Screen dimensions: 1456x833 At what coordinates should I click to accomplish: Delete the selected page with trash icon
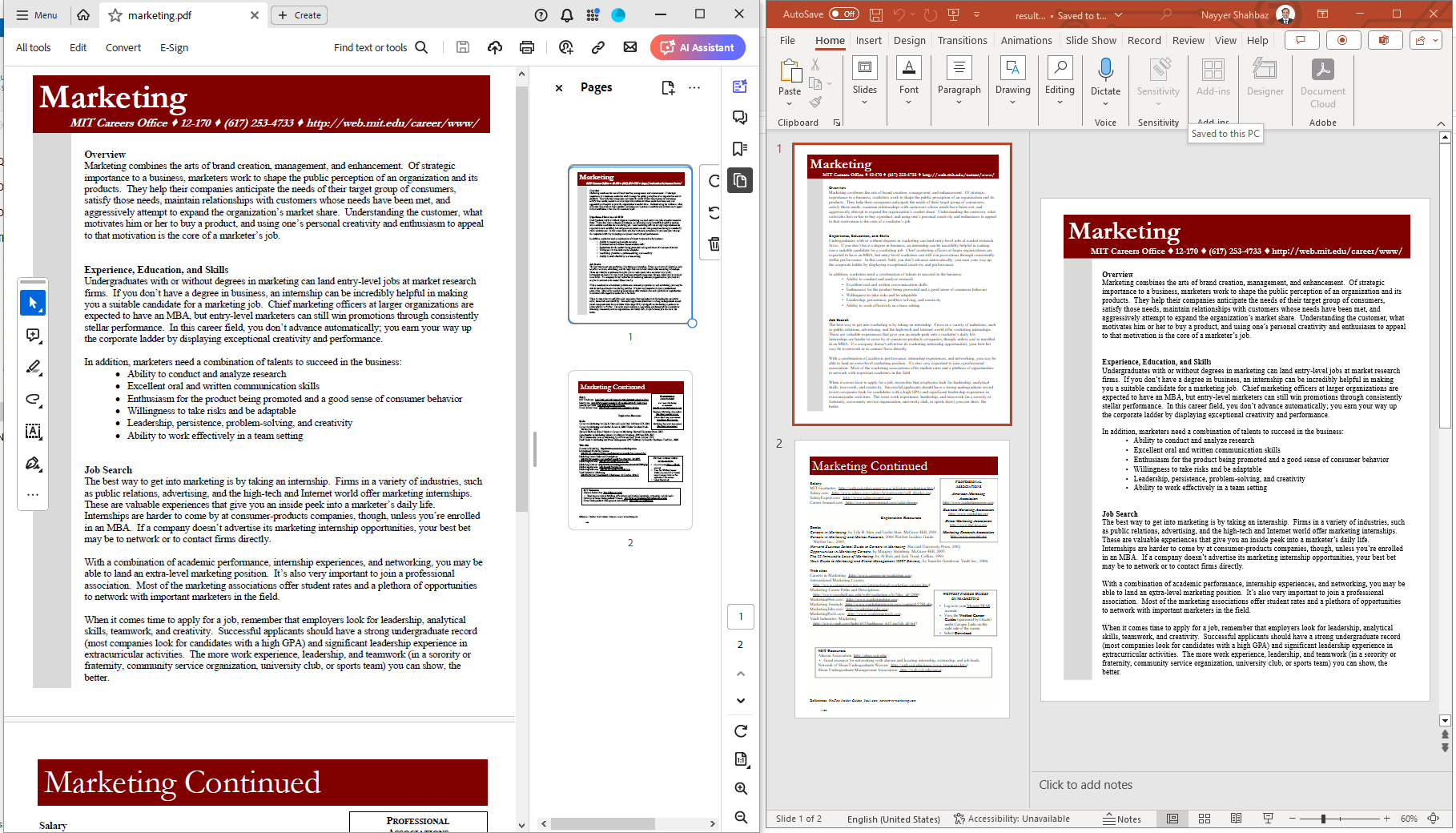[714, 243]
